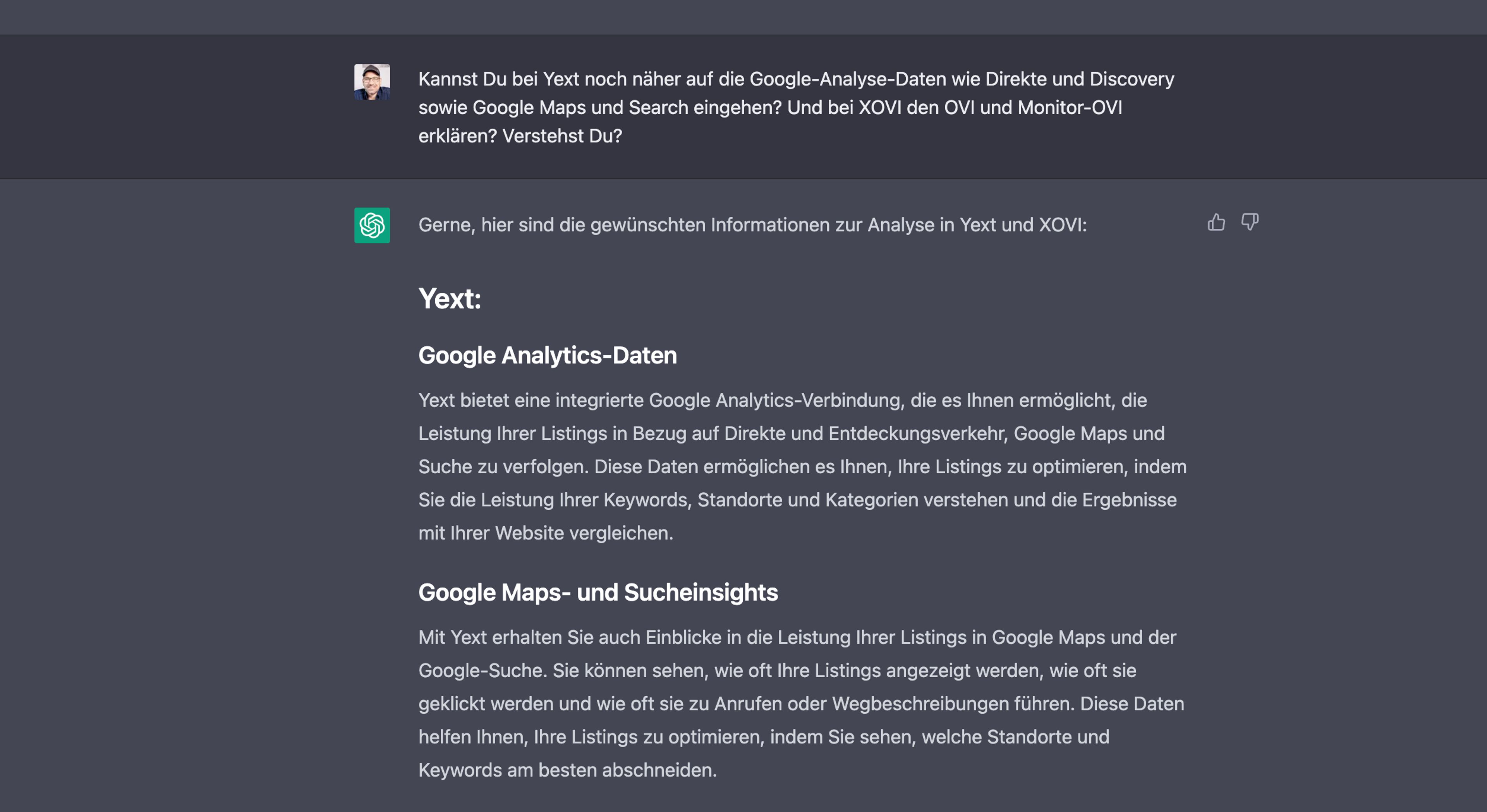The height and width of the screenshot is (812, 1487).
Task: Click the thumbs up feedback icon
Action: point(1216,222)
